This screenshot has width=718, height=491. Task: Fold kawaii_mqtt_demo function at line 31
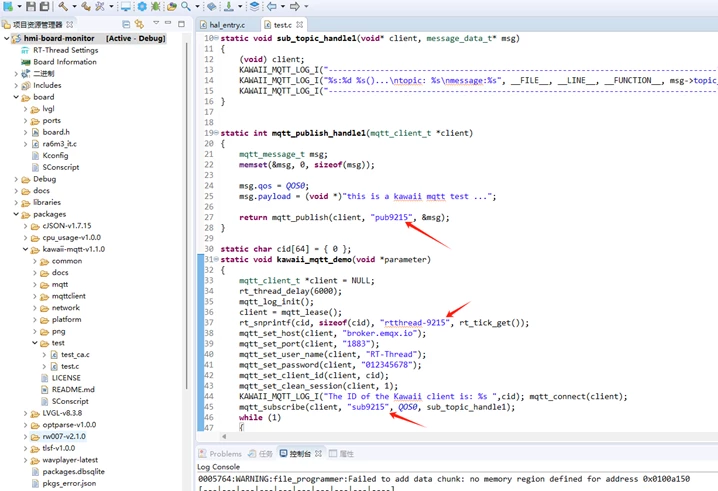(216, 260)
